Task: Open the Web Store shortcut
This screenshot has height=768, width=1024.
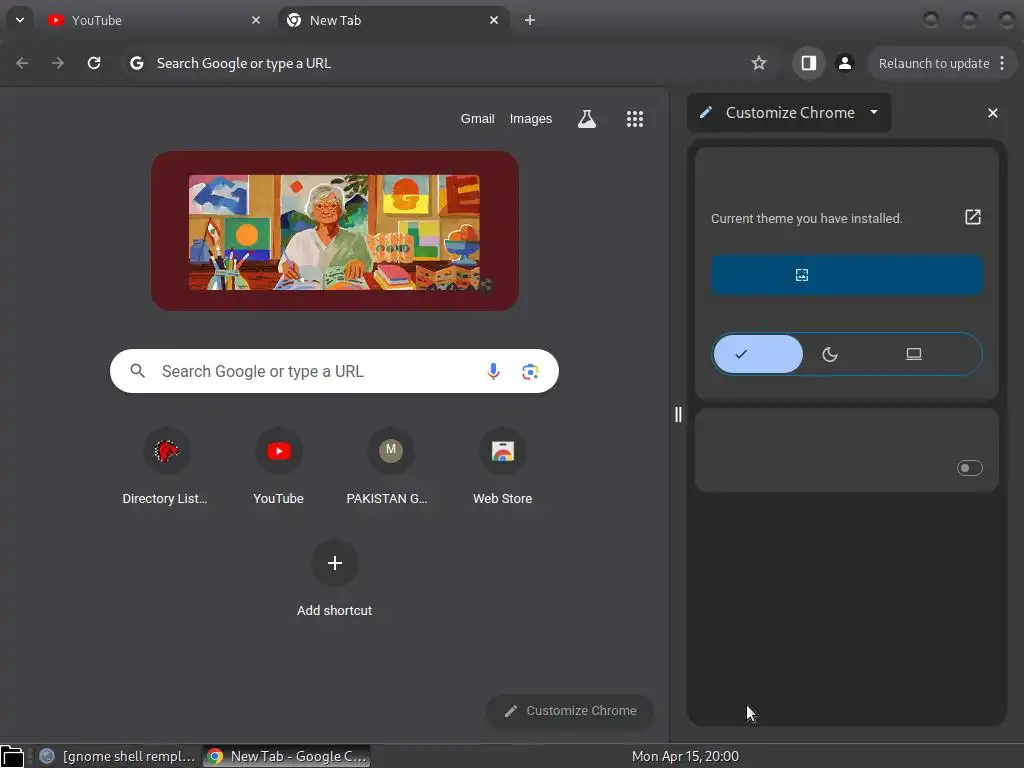Action: point(502,468)
